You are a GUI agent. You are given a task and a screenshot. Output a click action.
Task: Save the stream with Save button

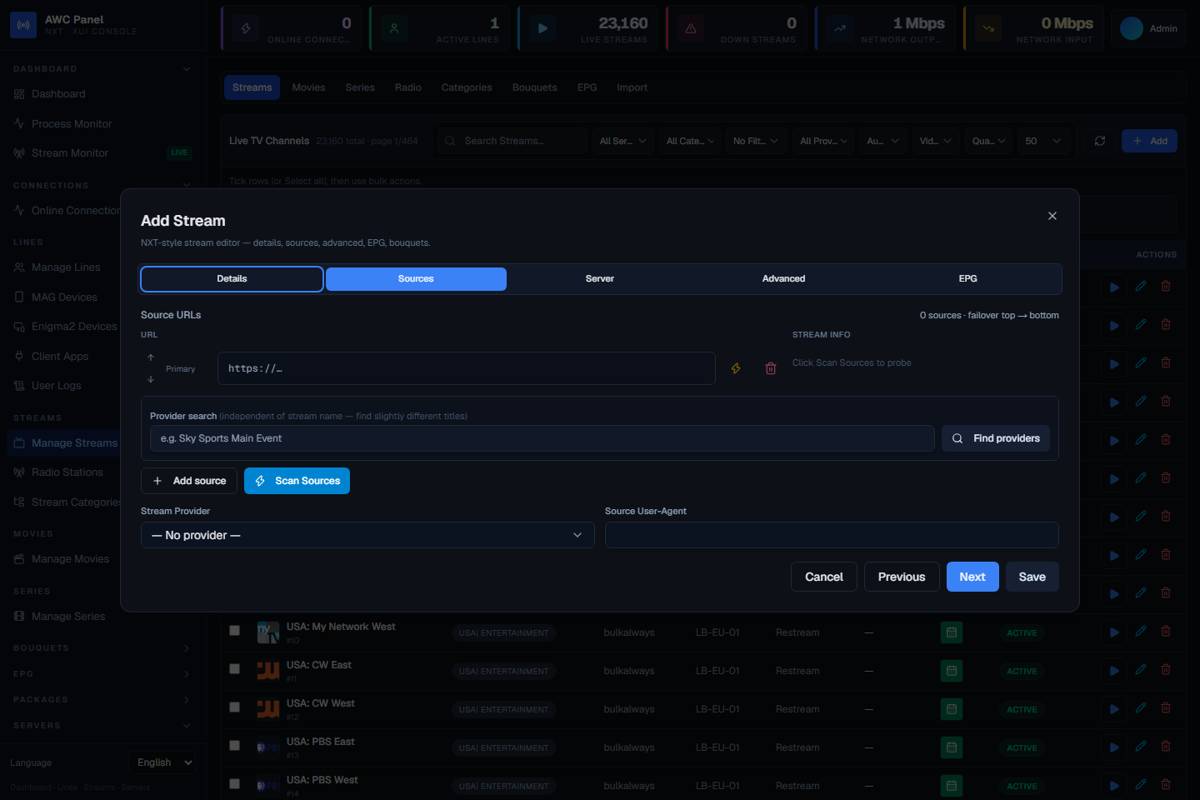click(1032, 577)
